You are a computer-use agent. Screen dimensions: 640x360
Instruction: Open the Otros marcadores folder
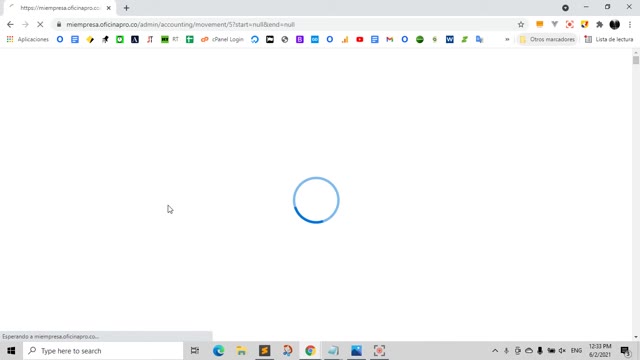[x=547, y=40]
